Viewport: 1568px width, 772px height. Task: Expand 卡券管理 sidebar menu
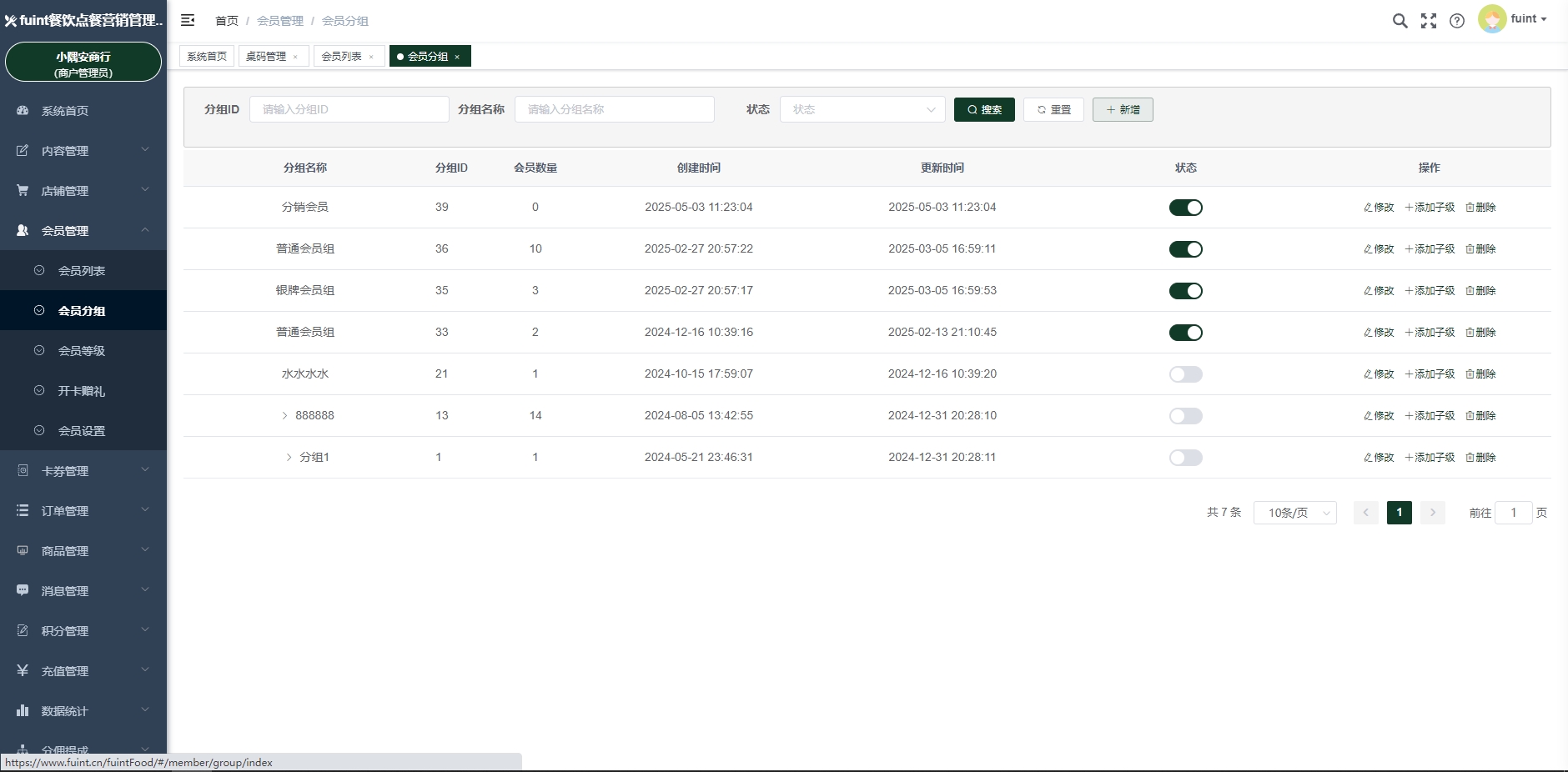pyautogui.click(x=83, y=471)
